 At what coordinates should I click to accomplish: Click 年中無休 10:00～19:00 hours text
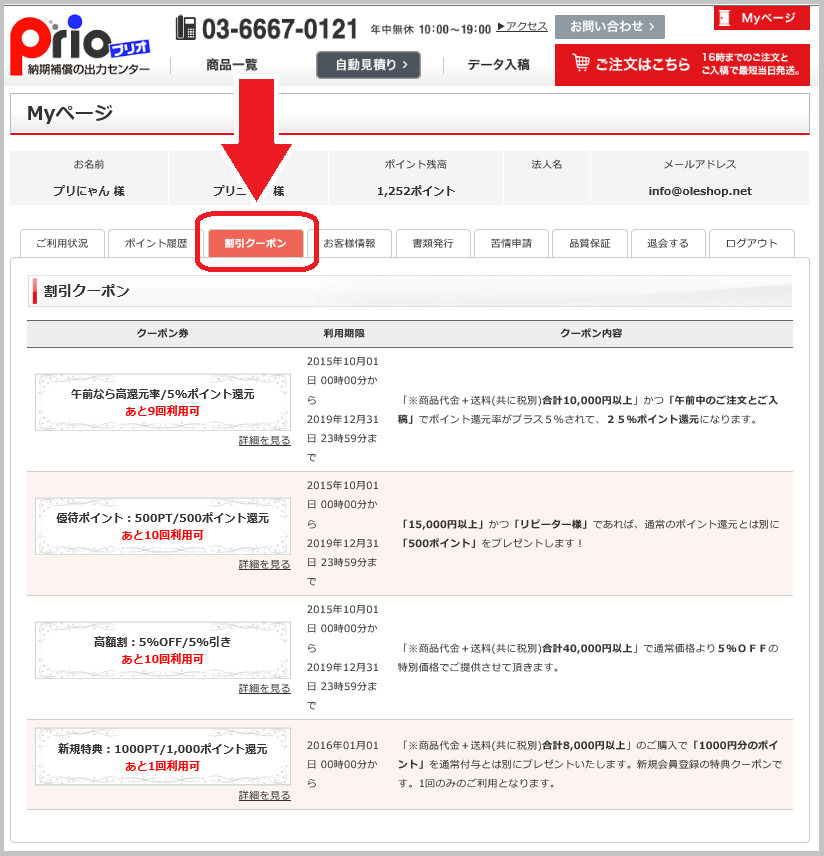point(431,29)
